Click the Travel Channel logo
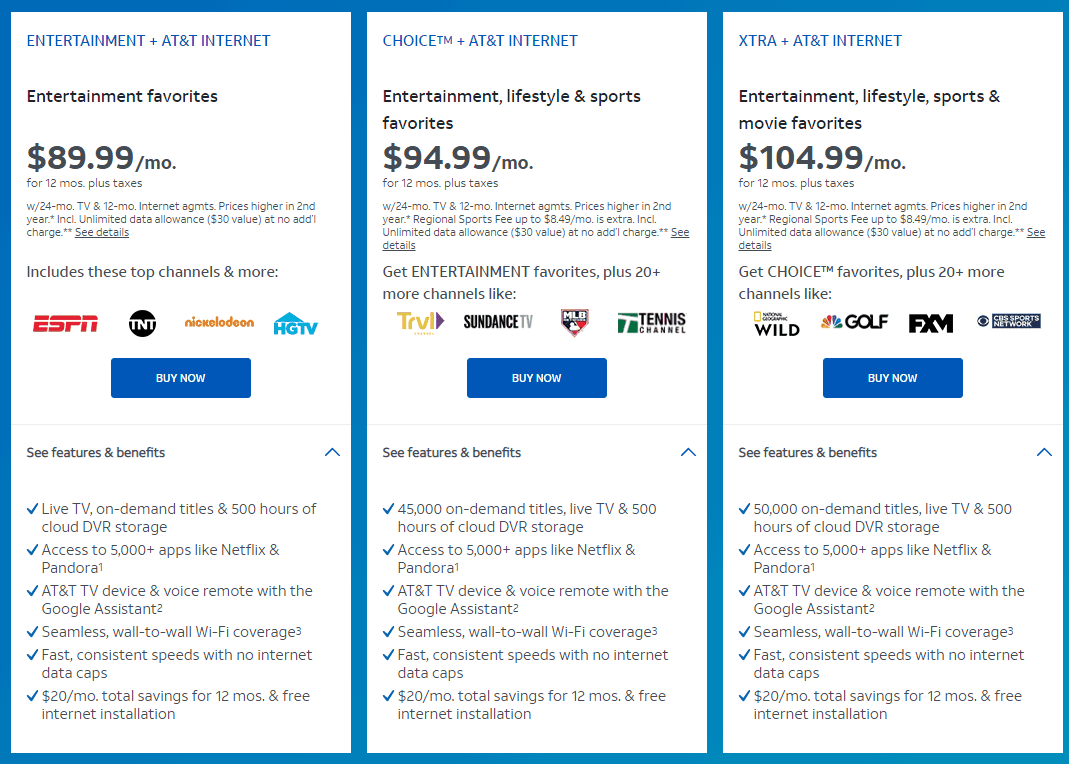Viewport: 1069px width, 764px height. click(x=420, y=322)
